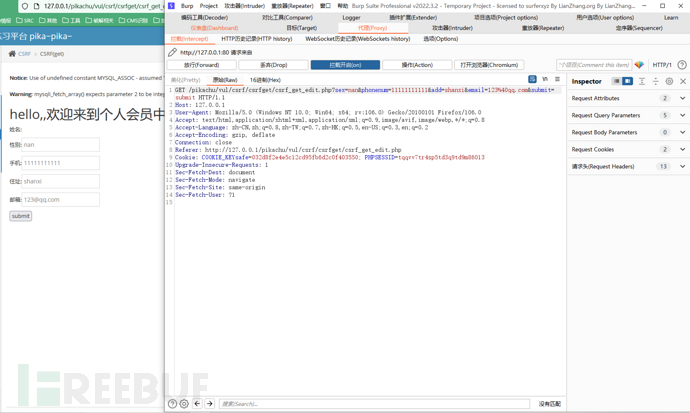Click the Inspector expand all sections icon
The height and width of the screenshot is (413, 690).
pos(642,81)
